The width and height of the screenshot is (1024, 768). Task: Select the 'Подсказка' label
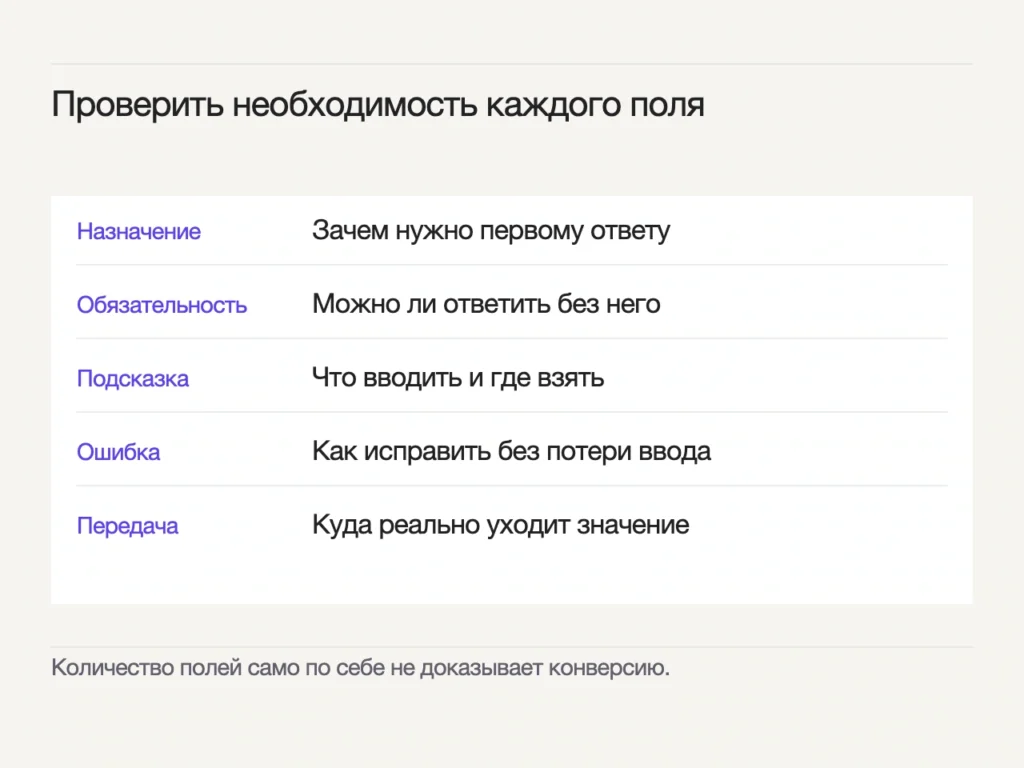(133, 379)
